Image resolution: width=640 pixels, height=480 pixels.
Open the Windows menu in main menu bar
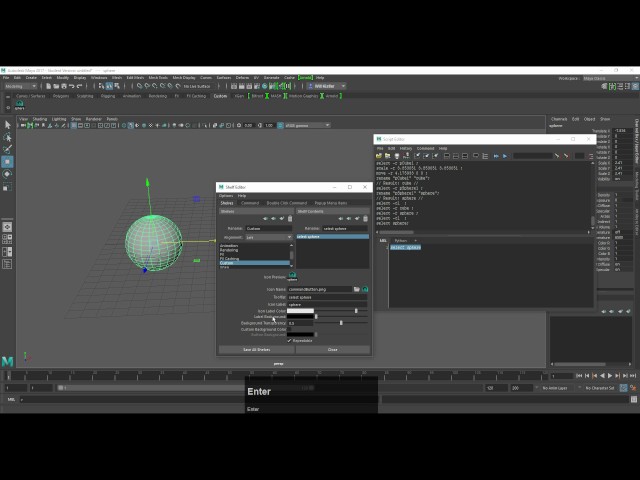(99, 78)
